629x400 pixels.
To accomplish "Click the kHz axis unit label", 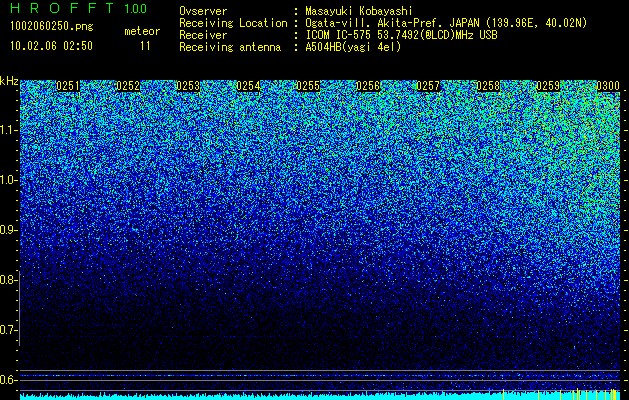I will pyautogui.click(x=9, y=81).
